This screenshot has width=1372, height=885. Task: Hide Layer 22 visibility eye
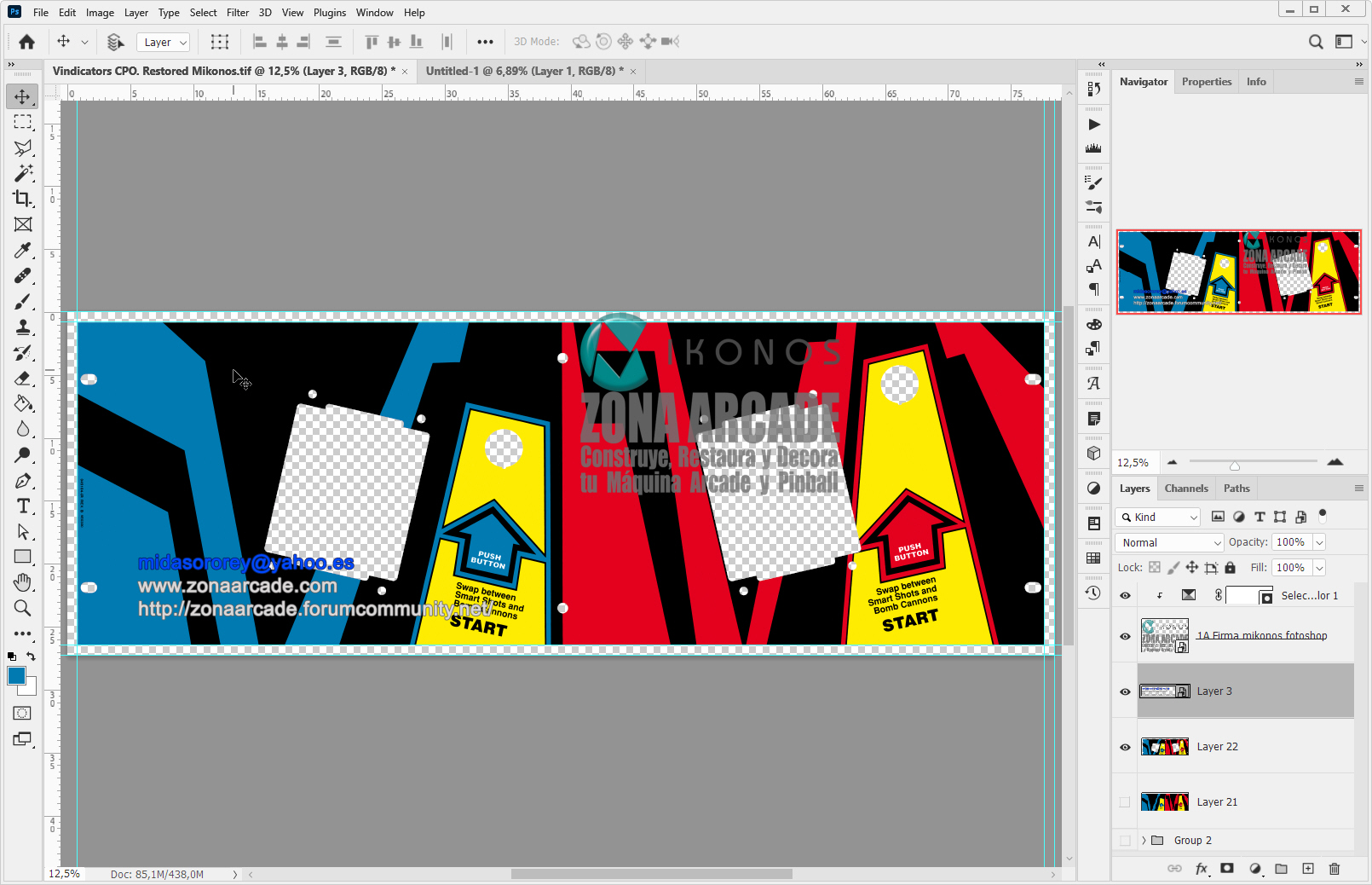click(x=1125, y=747)
